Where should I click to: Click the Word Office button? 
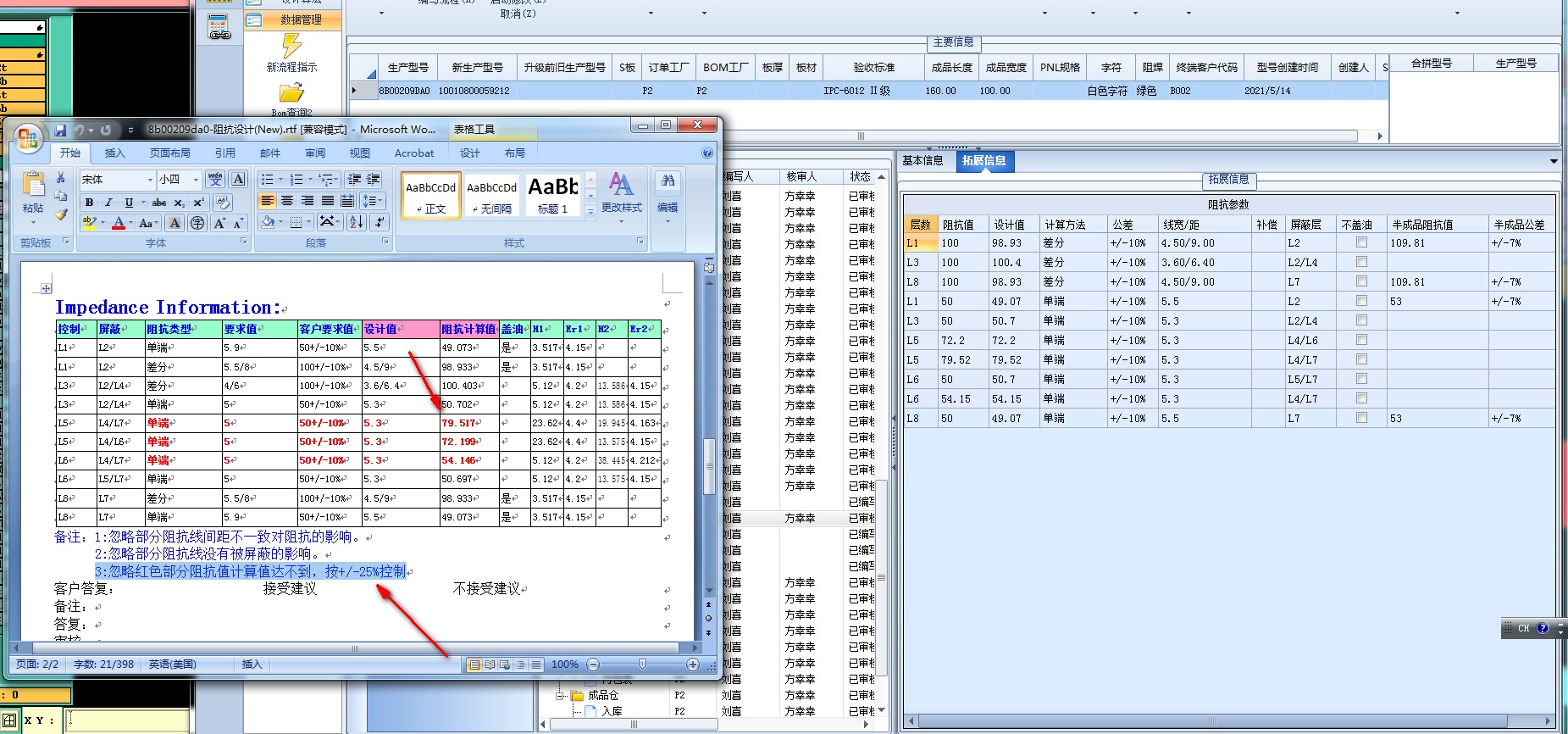point(27,140)
